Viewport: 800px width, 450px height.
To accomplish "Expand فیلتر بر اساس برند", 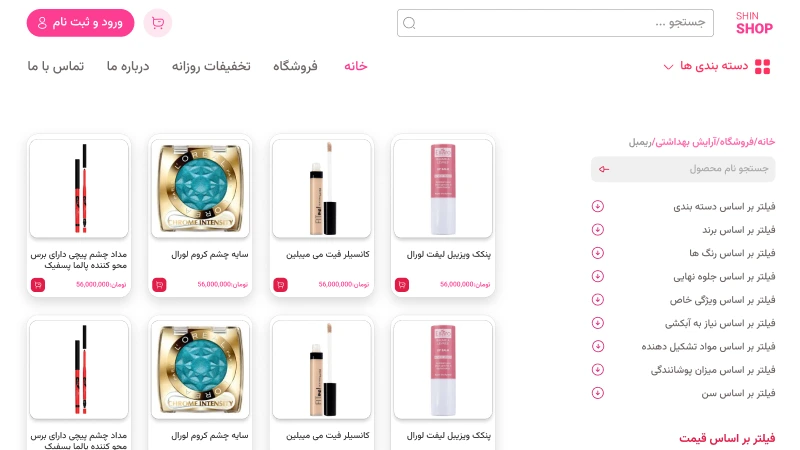I will tap(597, 230).
